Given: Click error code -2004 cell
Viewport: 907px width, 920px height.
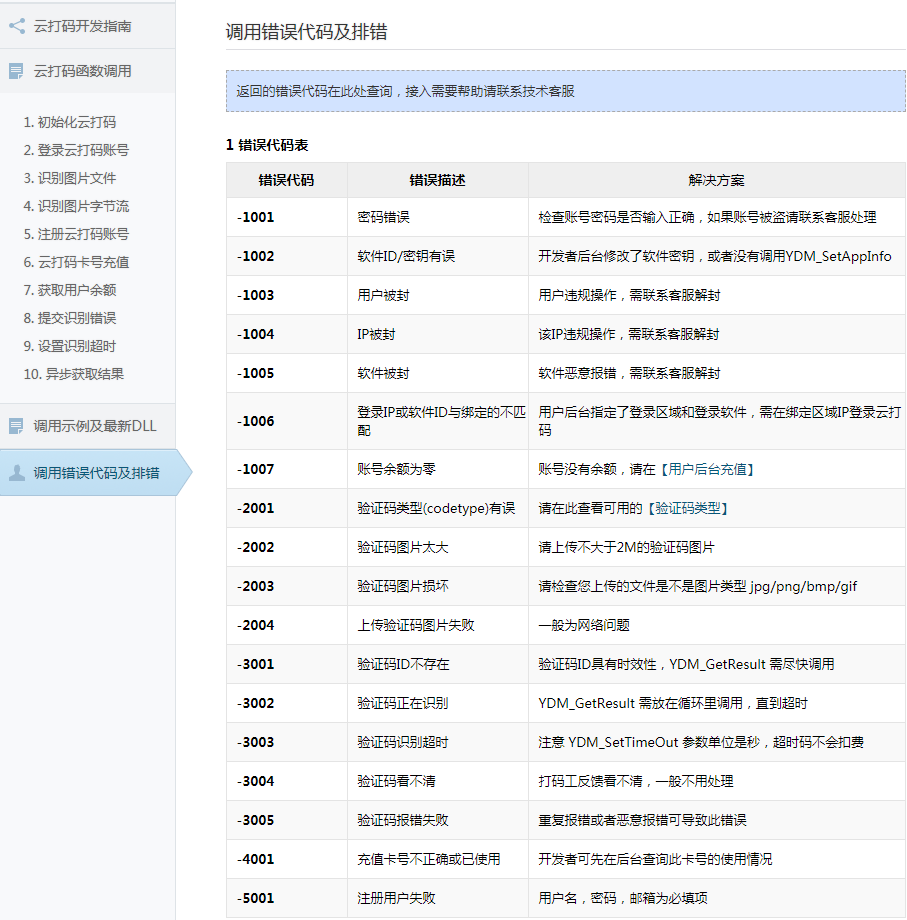Looking at the screenshot, I should (287, 625).
